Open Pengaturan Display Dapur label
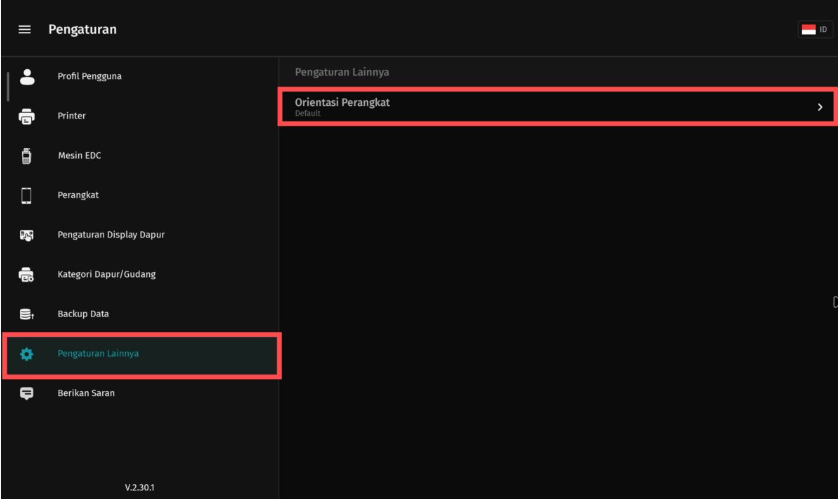Image resolution: width=838 pixels, height=499 pixels. point(111,235)
